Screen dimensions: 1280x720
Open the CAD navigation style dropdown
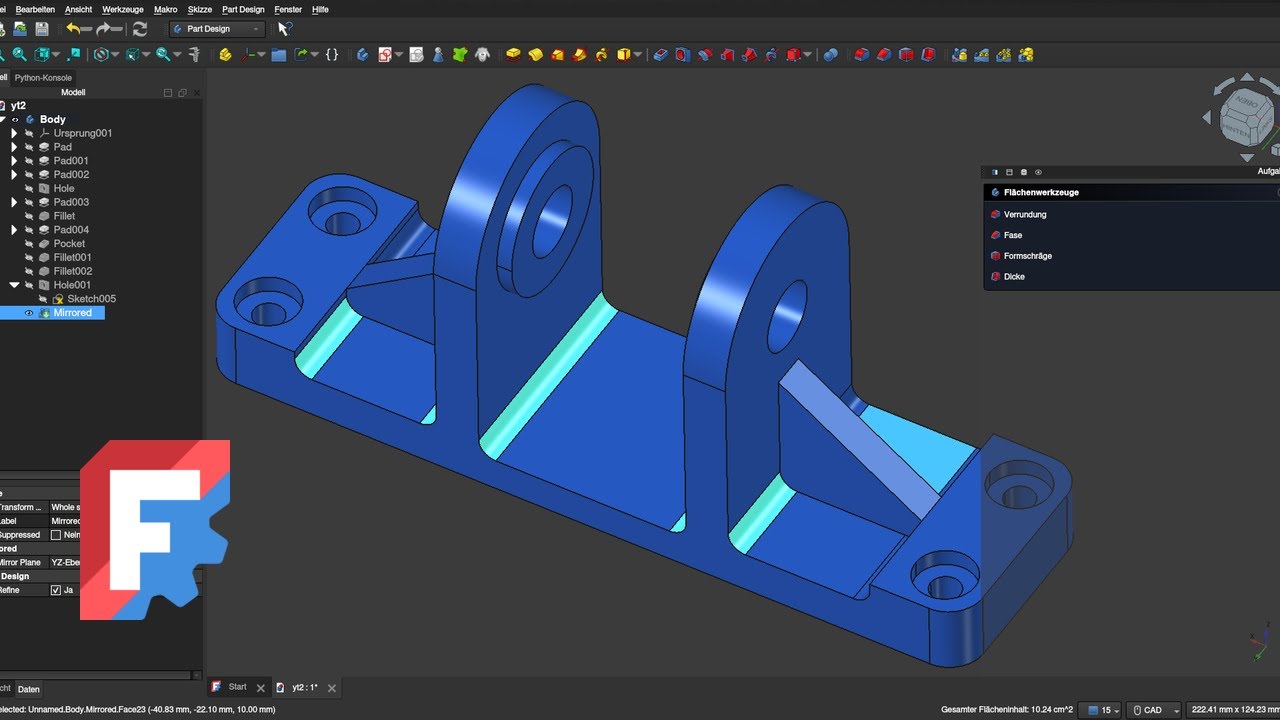click(x=1155, y=710)
